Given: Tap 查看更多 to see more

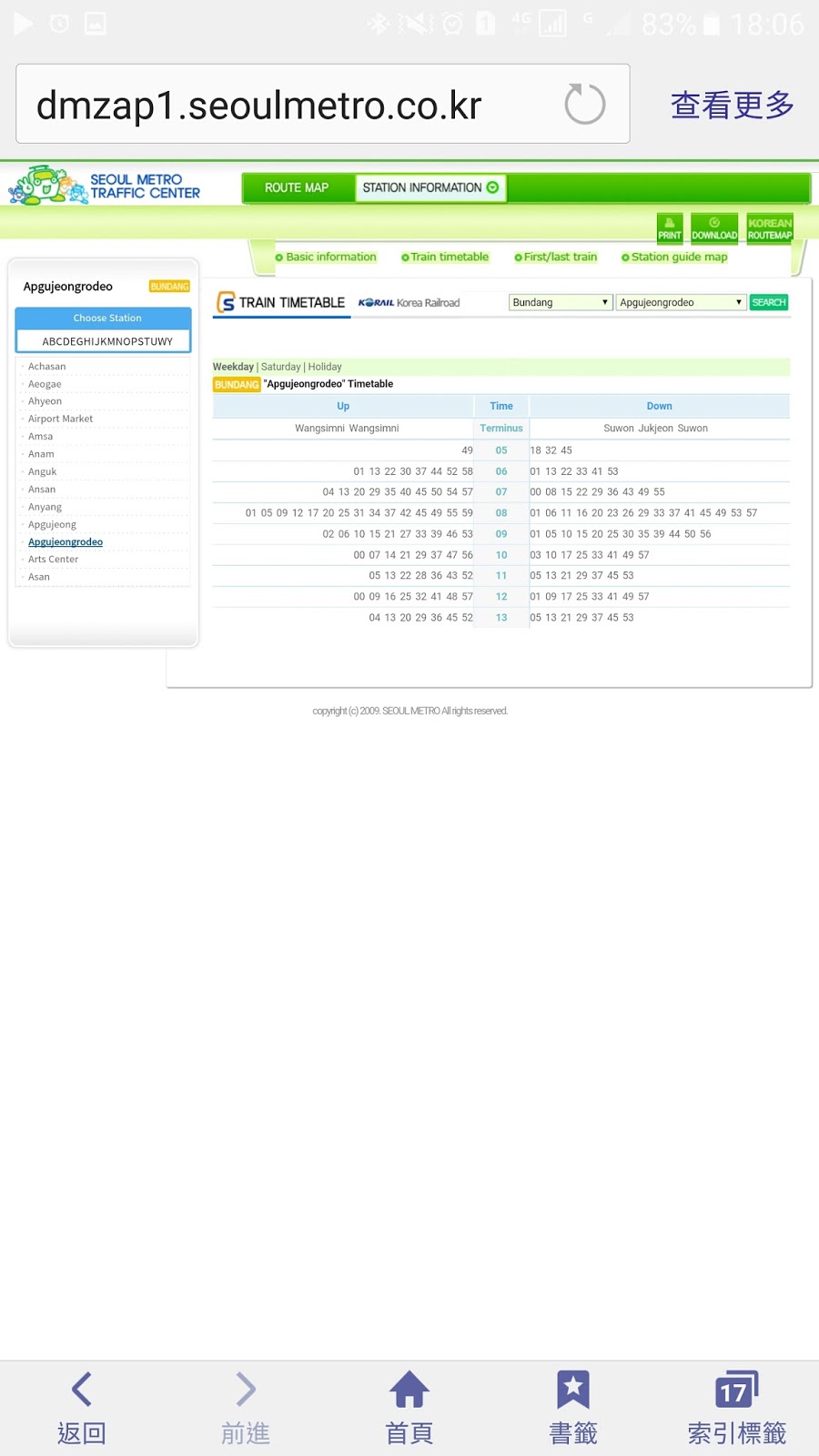Looking at the screenshot, I should [733, 105].
